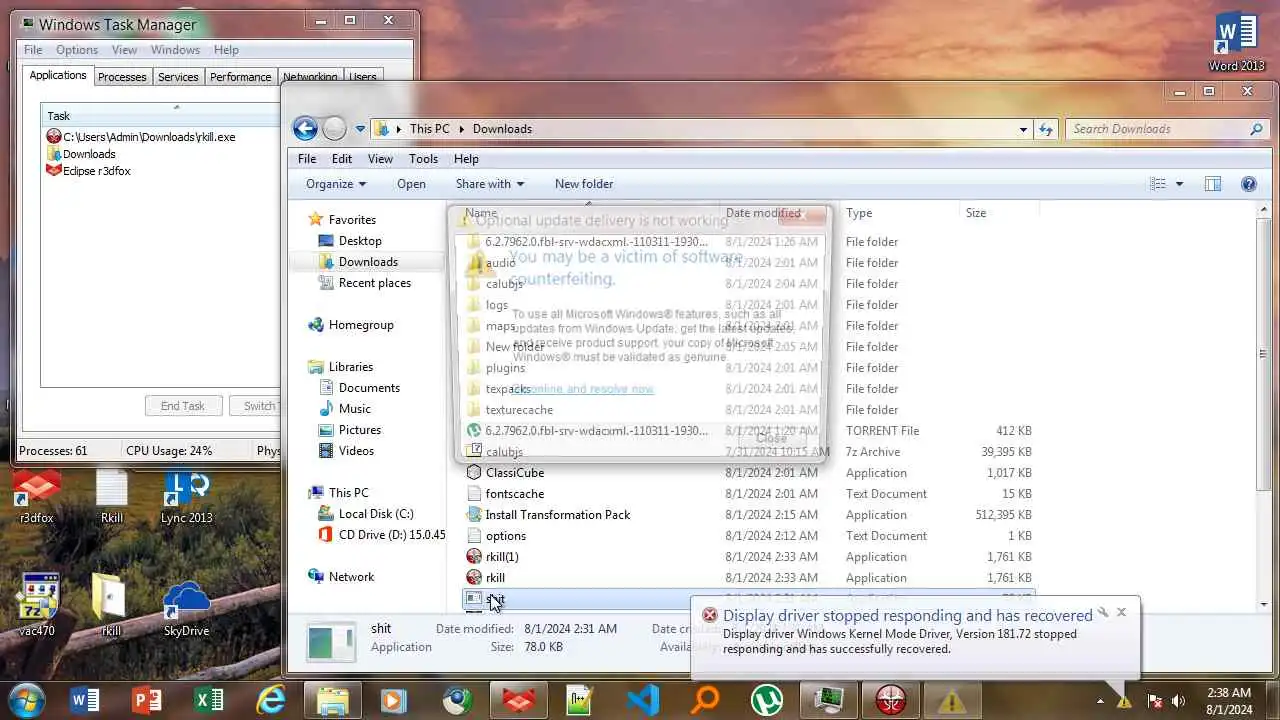Click the New folder button

(584, 184)
